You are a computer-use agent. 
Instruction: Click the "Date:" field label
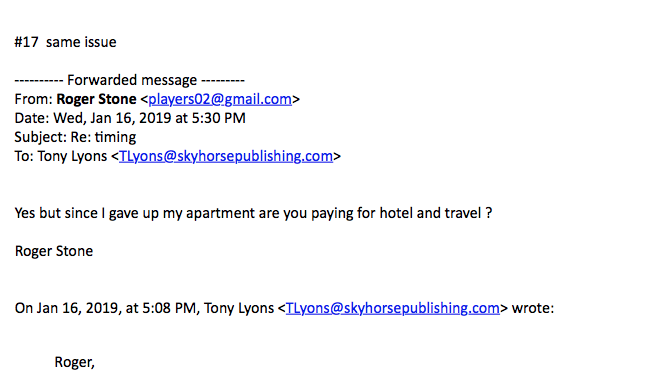(x=32, y=118)
